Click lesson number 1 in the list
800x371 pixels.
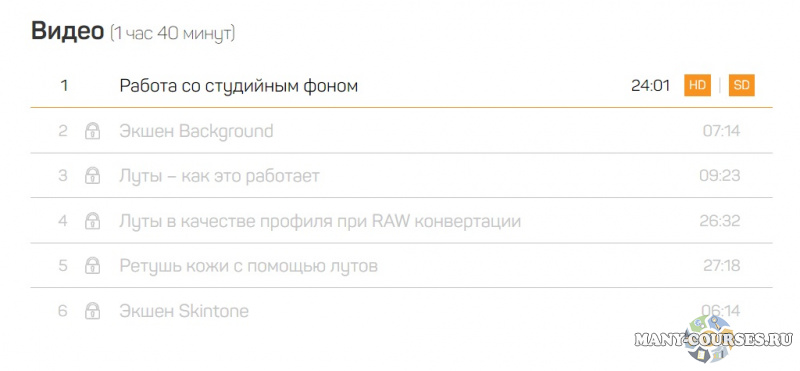pyautogui.click(x=64, y=86)
